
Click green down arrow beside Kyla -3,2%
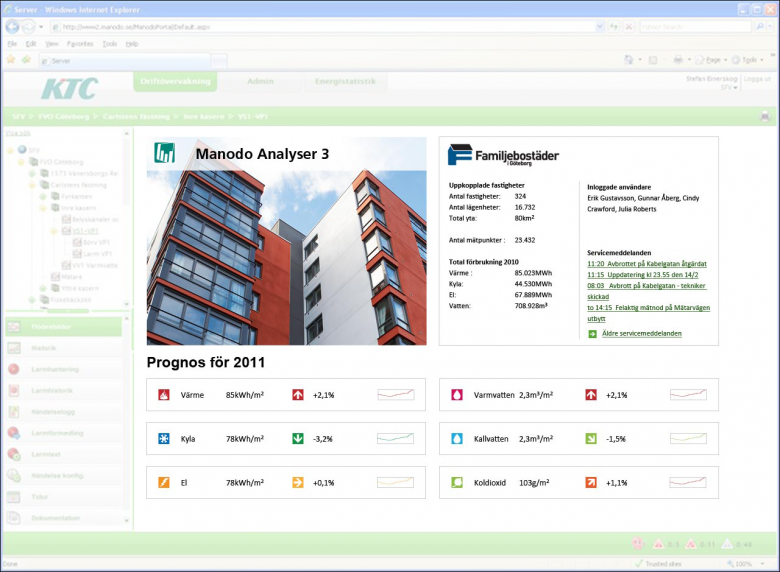click(298, 439)
